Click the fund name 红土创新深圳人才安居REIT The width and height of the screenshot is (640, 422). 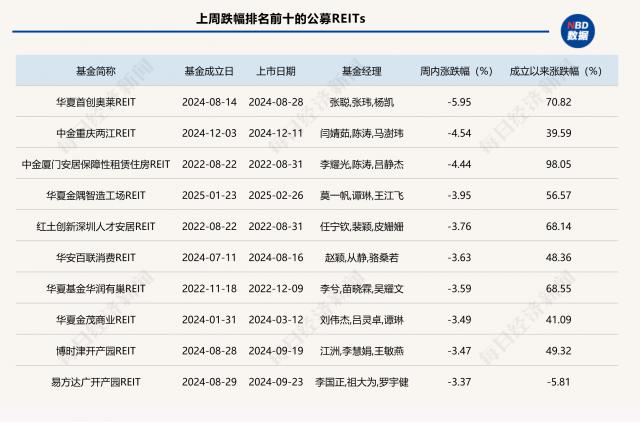click(x=96, y=226)
